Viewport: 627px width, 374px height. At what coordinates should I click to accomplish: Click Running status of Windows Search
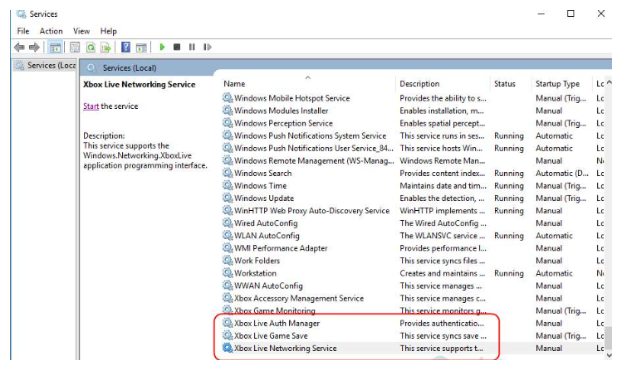click(509, 173)
